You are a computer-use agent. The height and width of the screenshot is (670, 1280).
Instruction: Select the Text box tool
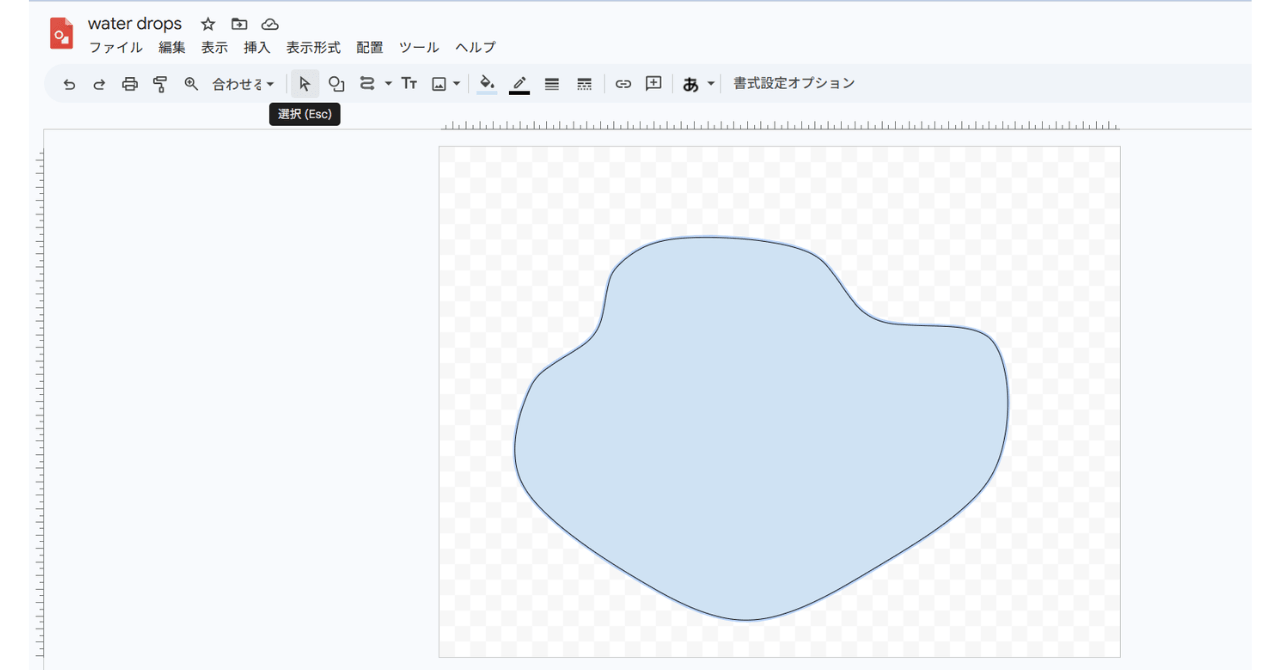click(409, 84)
